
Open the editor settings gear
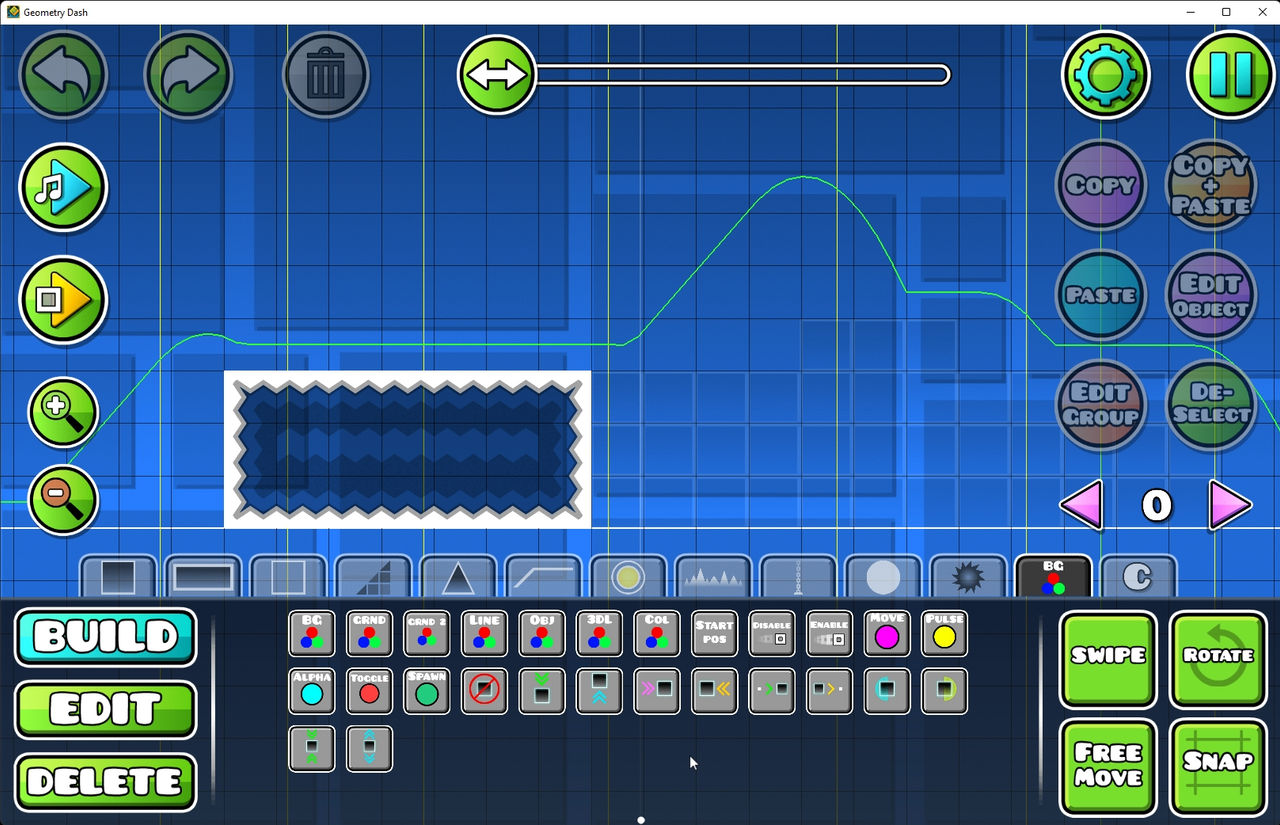pos(1106,75)
